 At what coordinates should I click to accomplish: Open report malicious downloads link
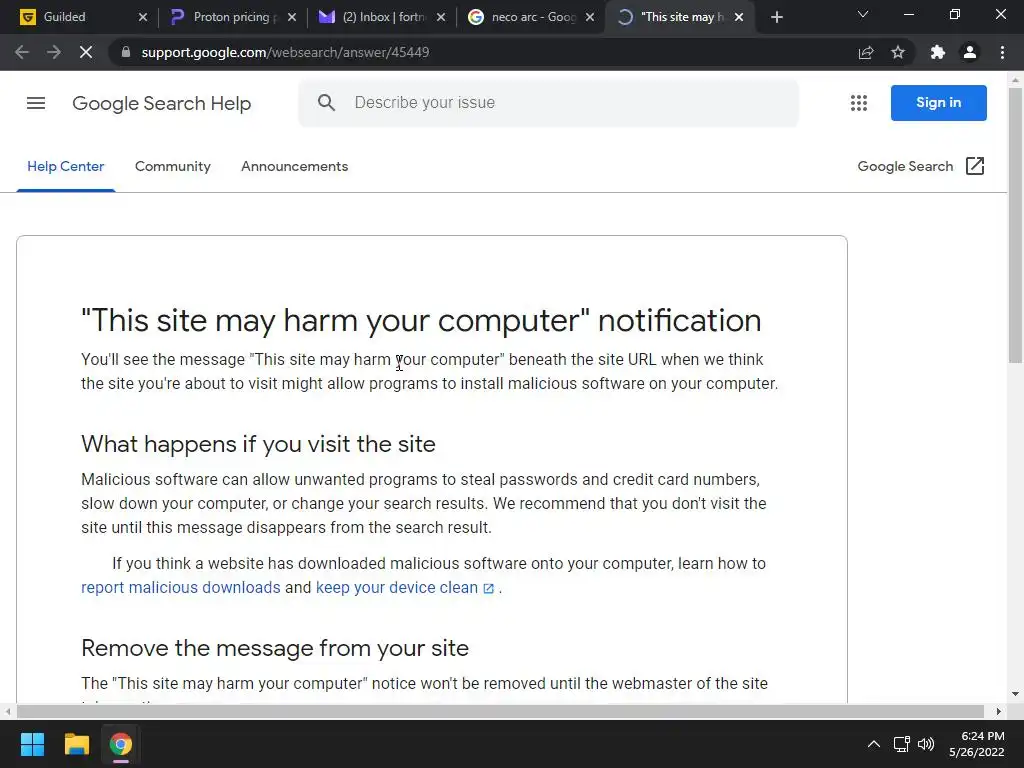(x=180, y=587)
